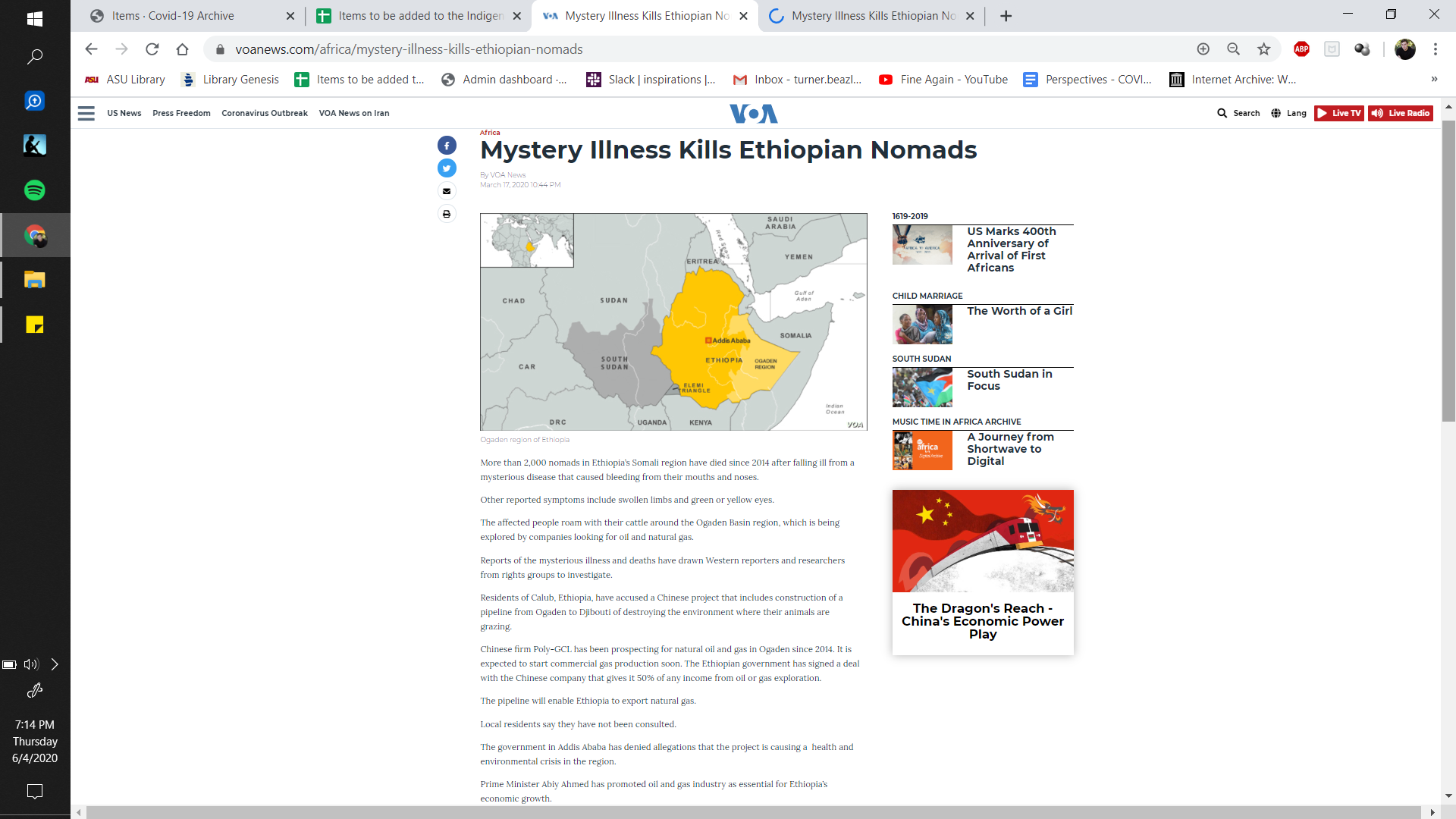Image resolution: width=1456 pixels, height=819 pixels.
Task: Open Spotify from the taskbar
Action: click(x=35, y=190)
